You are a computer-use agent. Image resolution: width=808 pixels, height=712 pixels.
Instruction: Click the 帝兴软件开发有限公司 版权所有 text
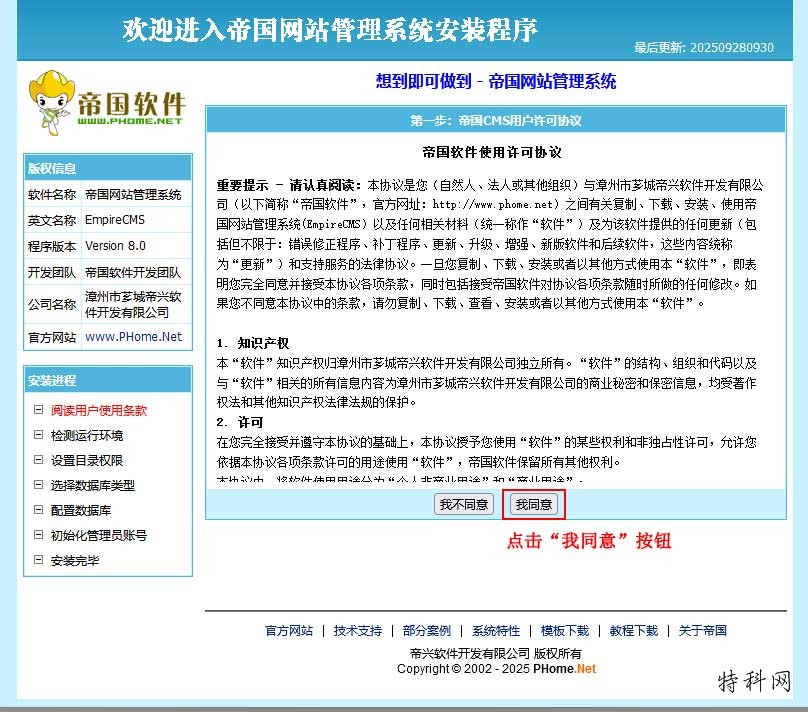click(x=496, y=653)
